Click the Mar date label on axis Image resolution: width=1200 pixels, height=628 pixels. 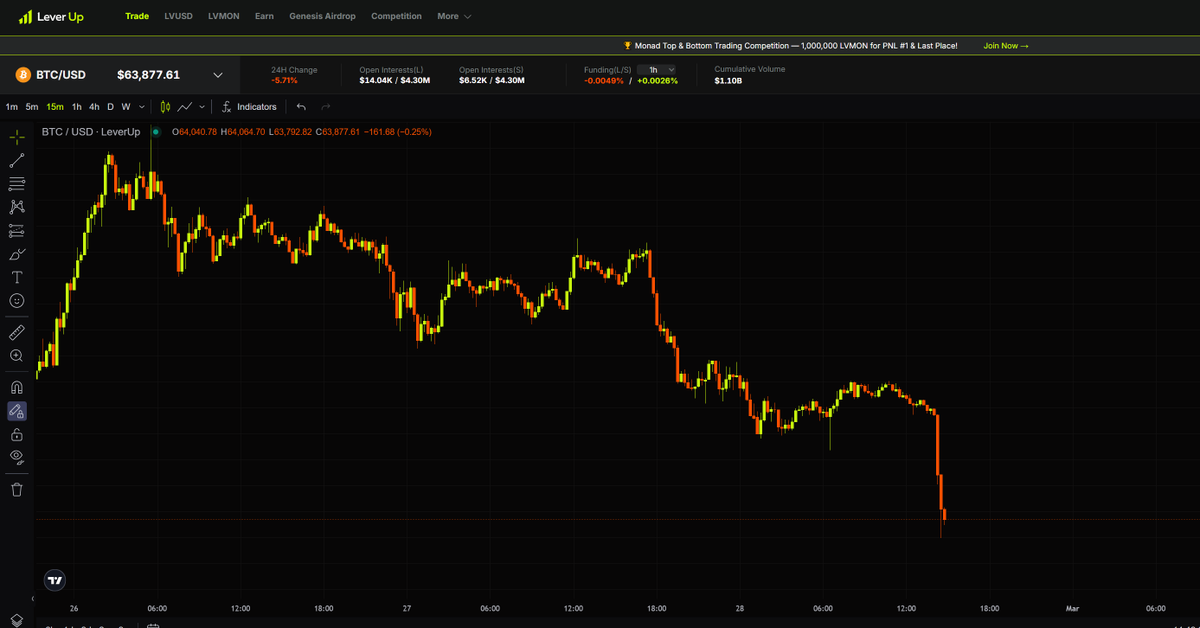click(x=1072, y=608)
